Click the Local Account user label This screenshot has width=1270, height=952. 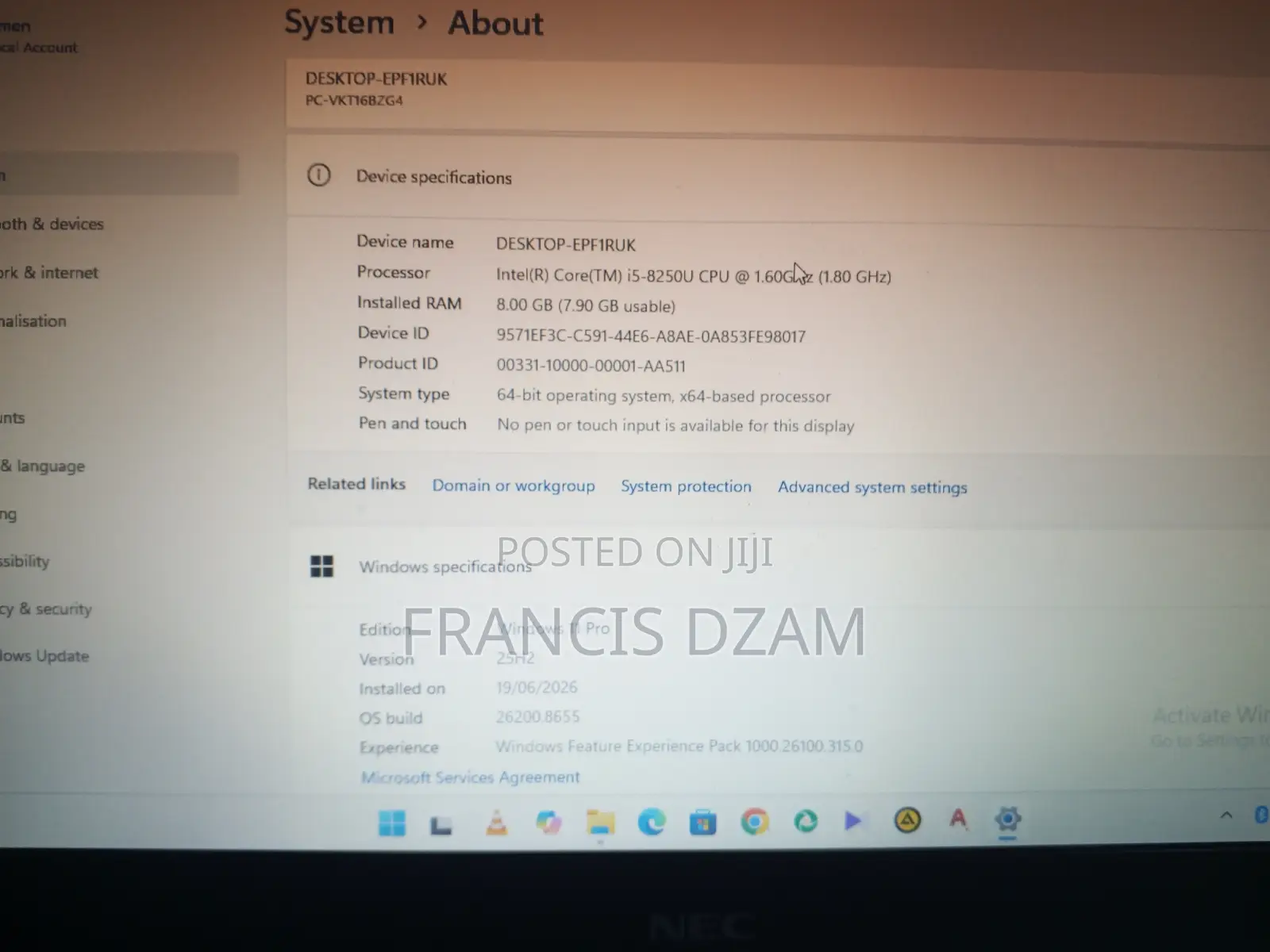[39, 48]
